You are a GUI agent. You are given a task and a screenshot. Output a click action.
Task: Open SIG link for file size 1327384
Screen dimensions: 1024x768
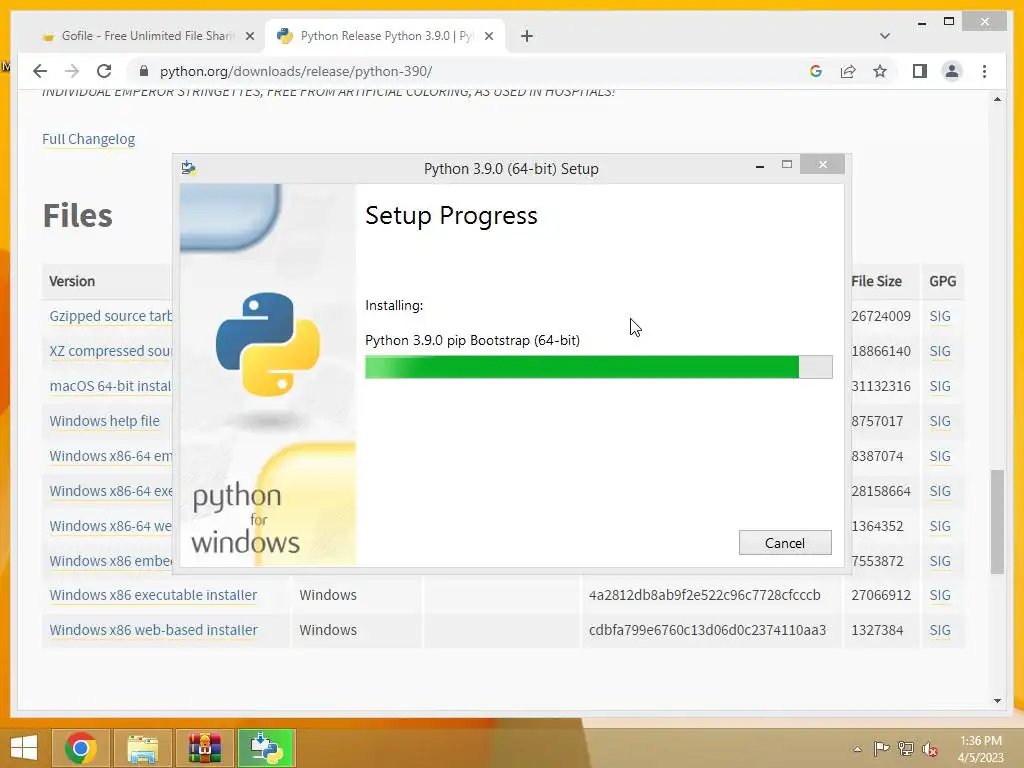coord(940,630)
